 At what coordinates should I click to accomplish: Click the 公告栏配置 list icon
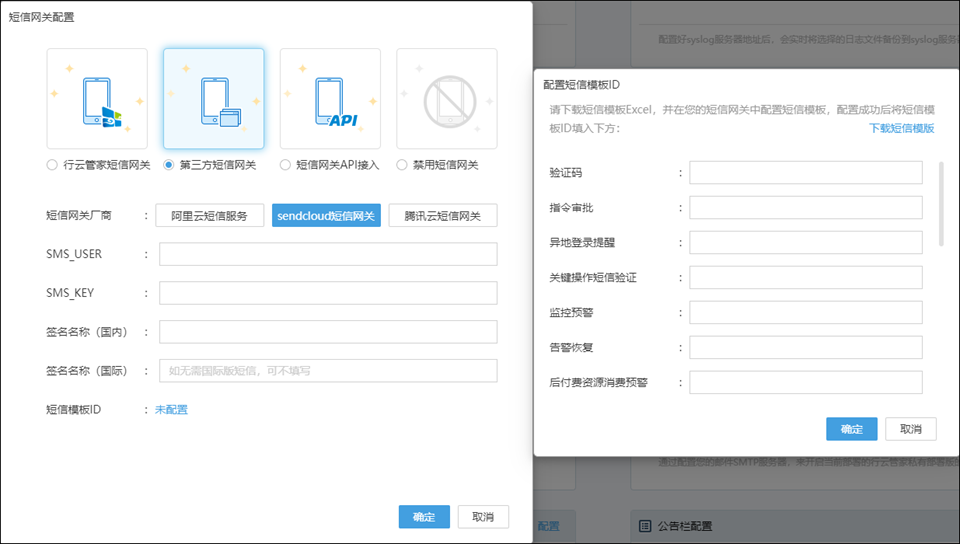pyautogui.click(x=645, y=525)
